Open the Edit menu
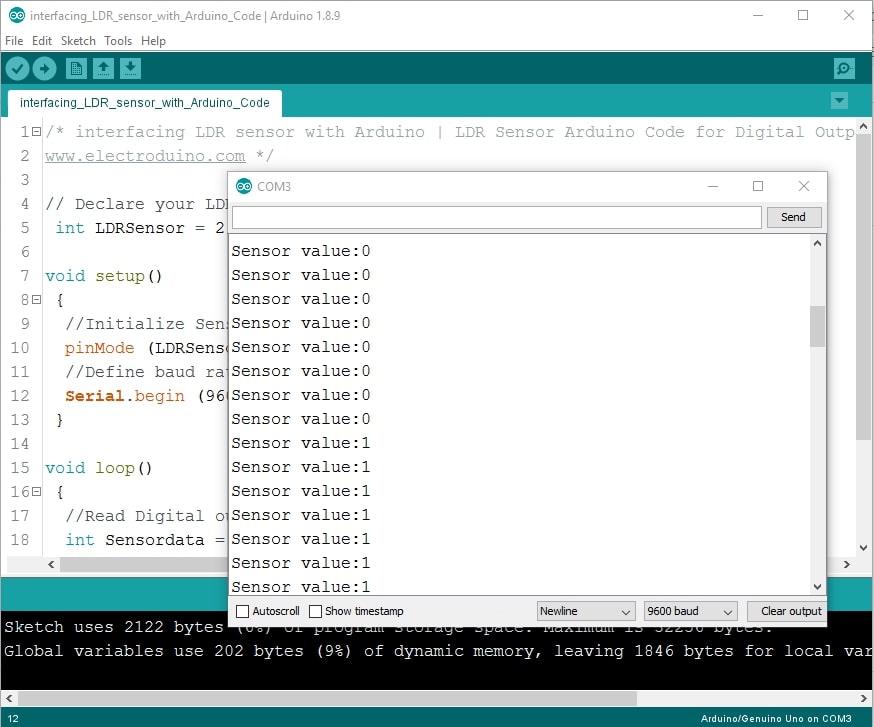874x727 pixels. tap(42, 41)
